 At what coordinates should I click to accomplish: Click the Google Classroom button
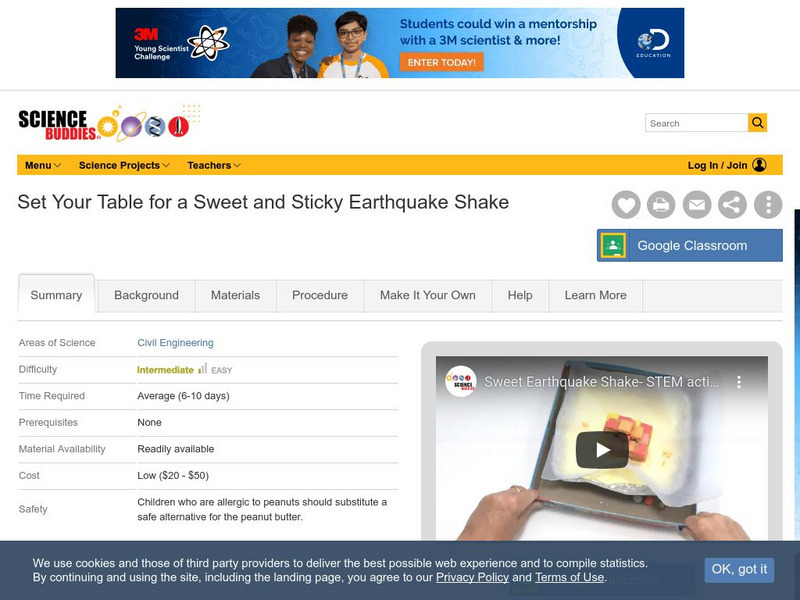[690, 245]
